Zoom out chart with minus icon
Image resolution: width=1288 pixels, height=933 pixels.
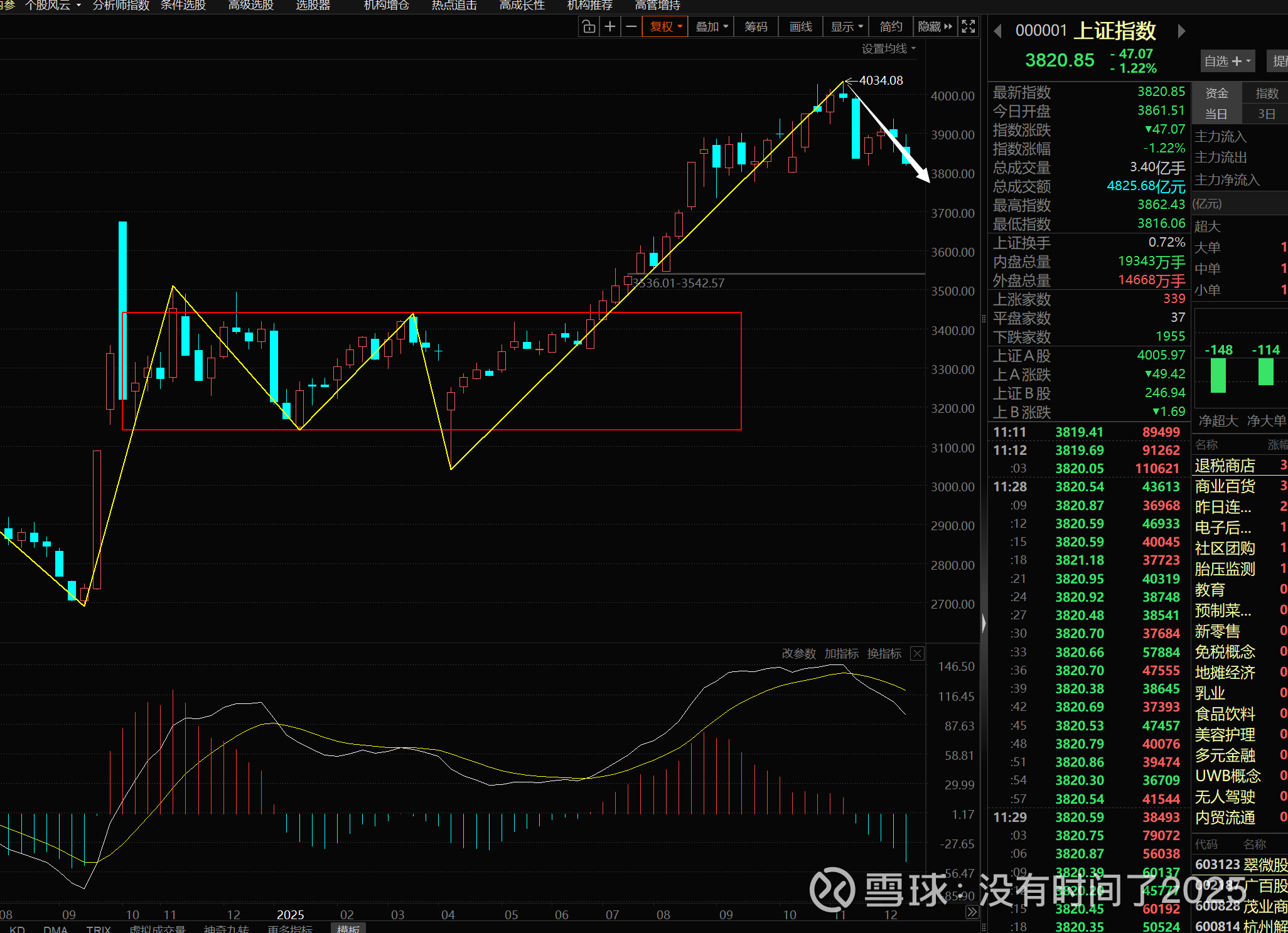(x=631, y=27)
